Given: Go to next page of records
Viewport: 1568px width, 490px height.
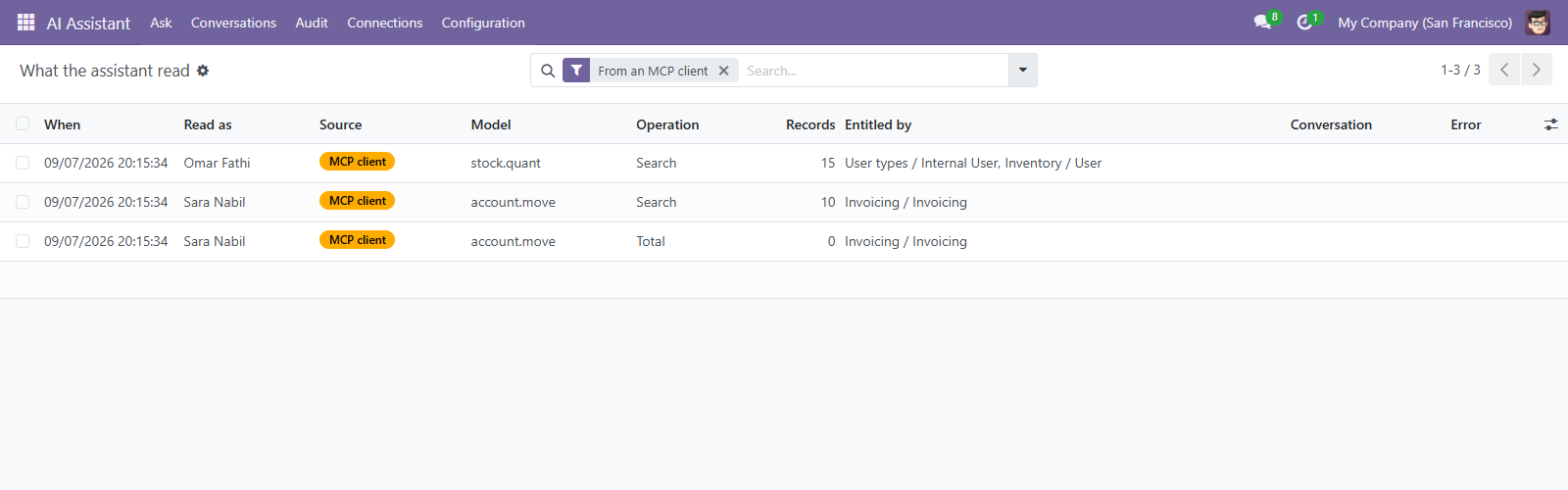Looking at the screenshot, I should point(1536,70).
